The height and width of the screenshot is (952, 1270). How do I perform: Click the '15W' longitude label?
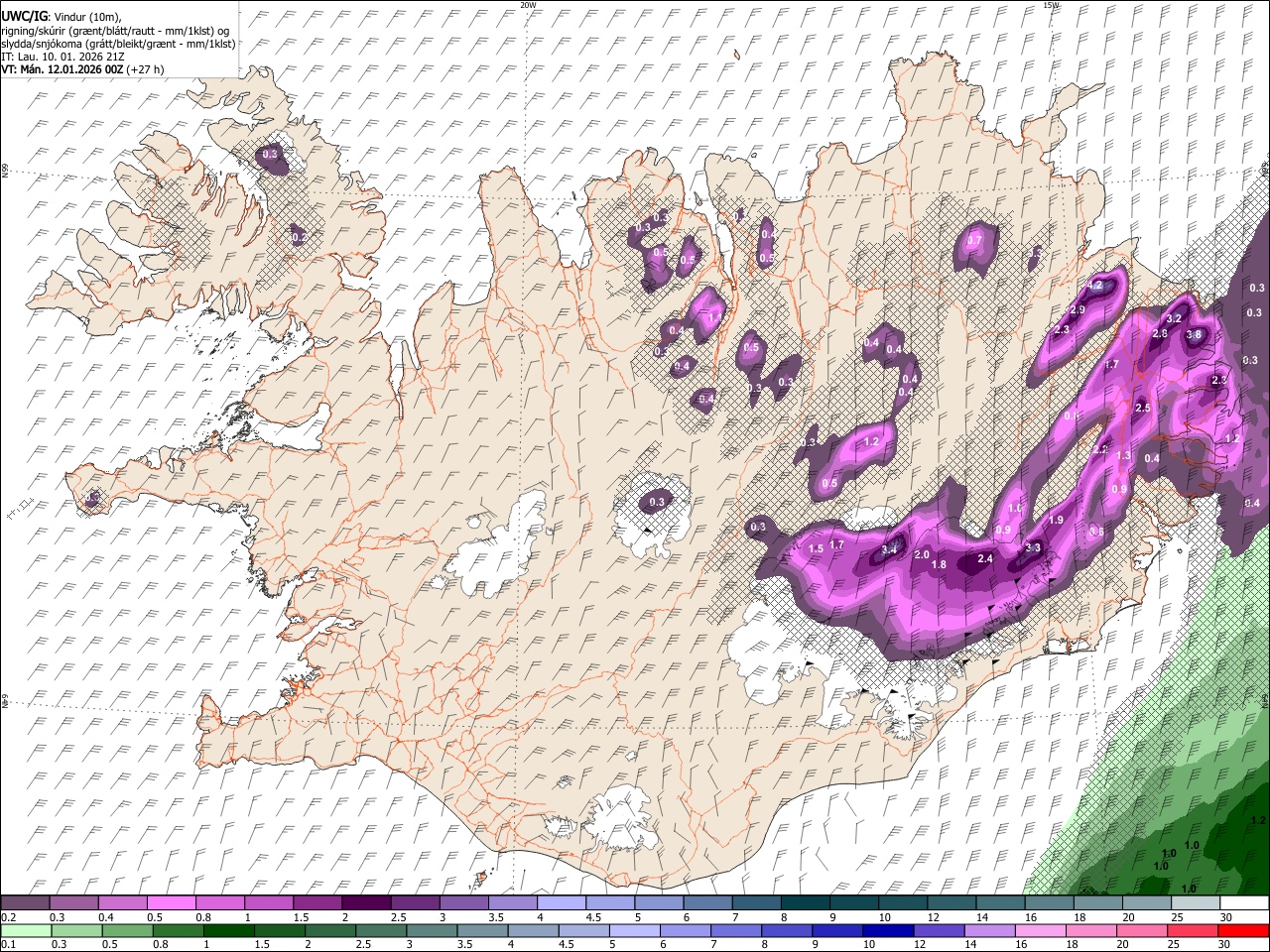click(1051, 5)
